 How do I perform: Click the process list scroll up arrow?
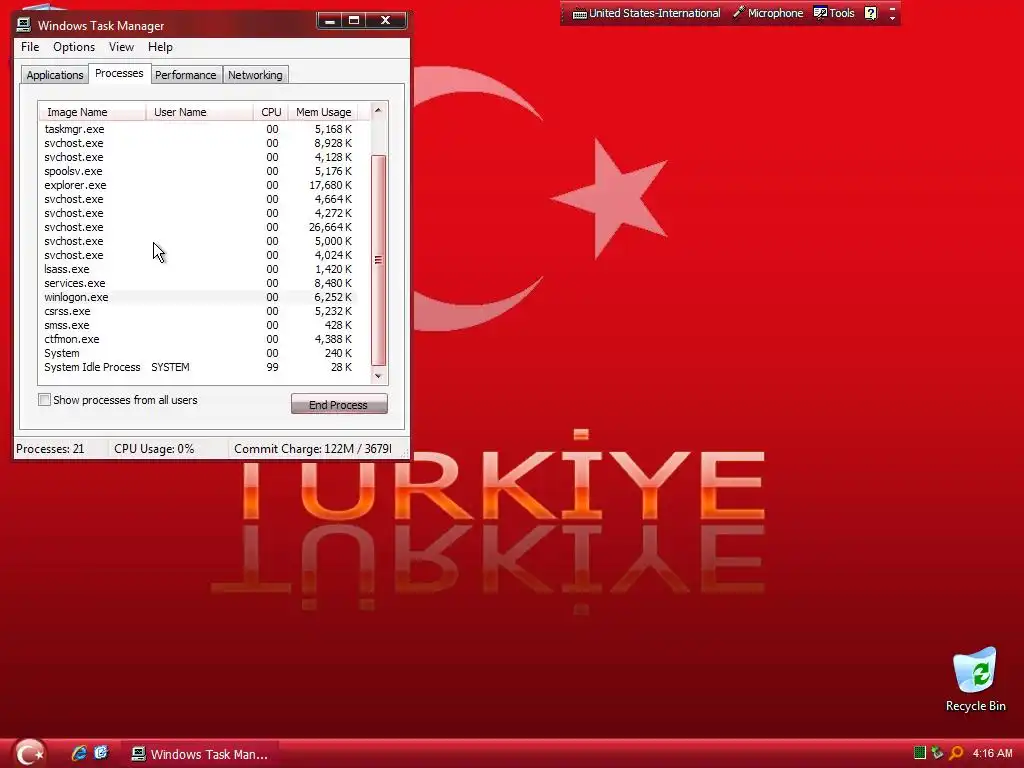point(378,110)
